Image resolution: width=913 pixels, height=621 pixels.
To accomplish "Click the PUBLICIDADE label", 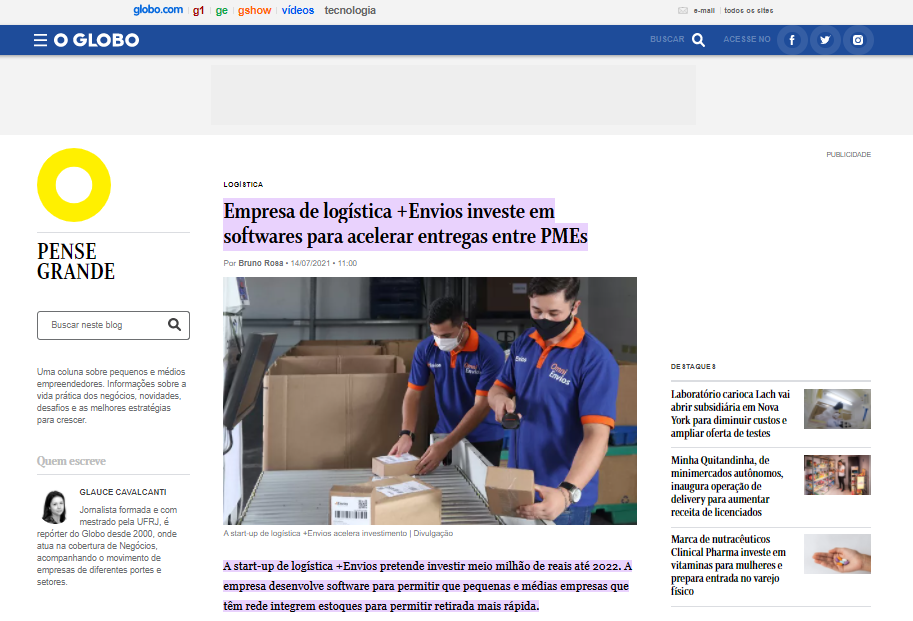I will point(848,154).
